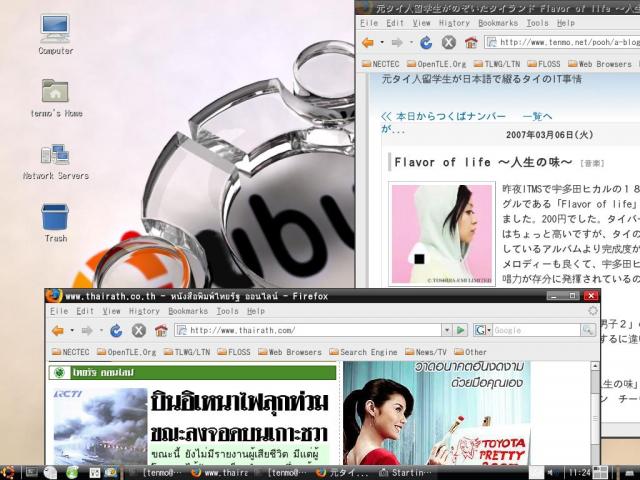
Task: Click the FLOSS bookmark in the thairath window
Action: click(234, 352)
